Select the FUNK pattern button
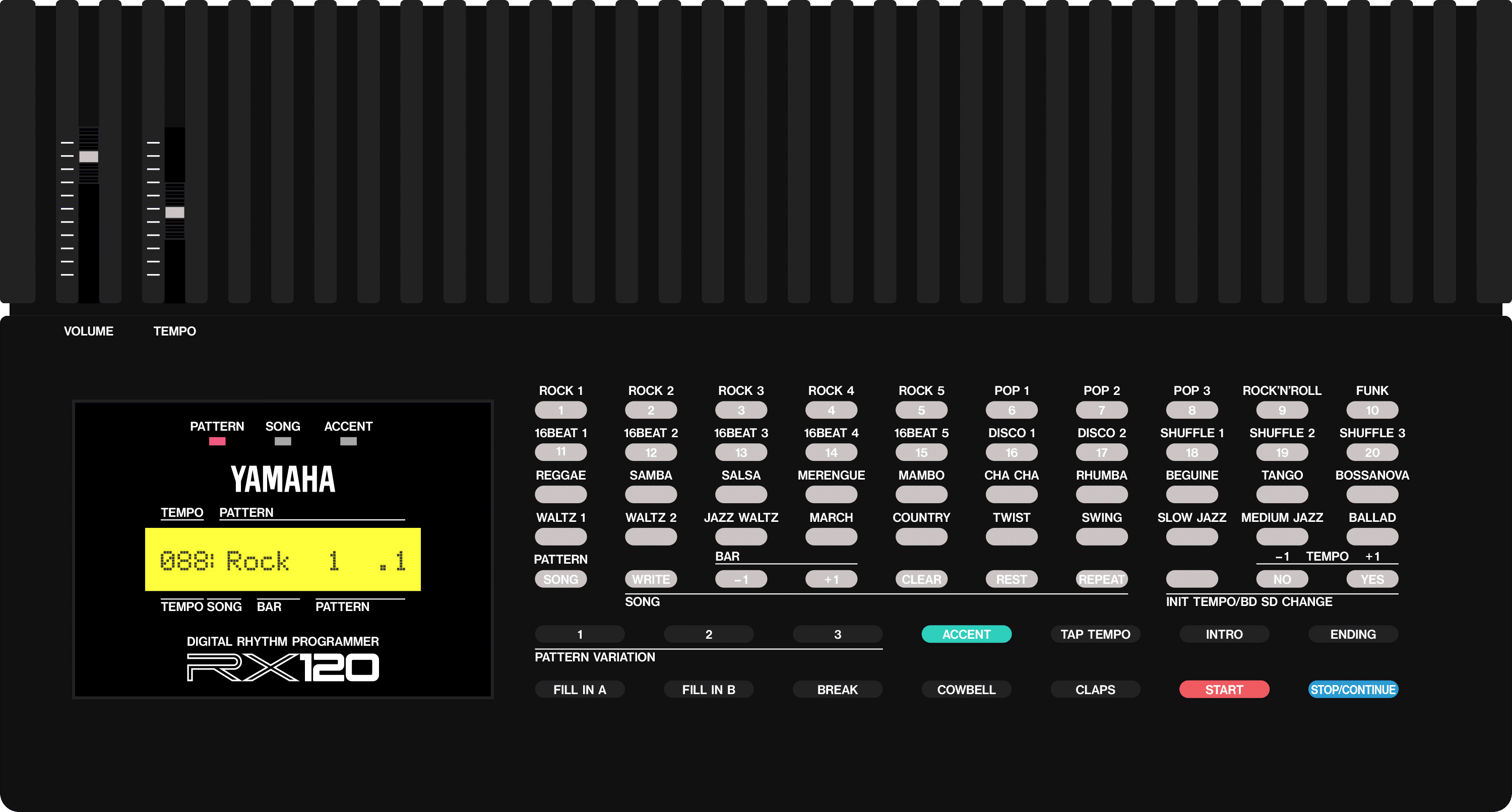Image resolution: width=1512 pixels, height=812 pixels. point(1372,410)
